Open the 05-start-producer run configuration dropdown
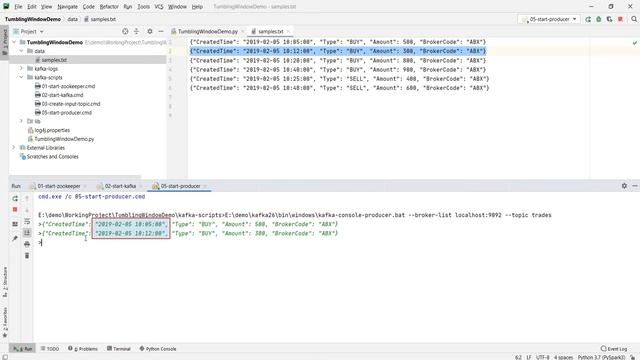The width and height of the screenshot is (640, 360). click(549, 19)
